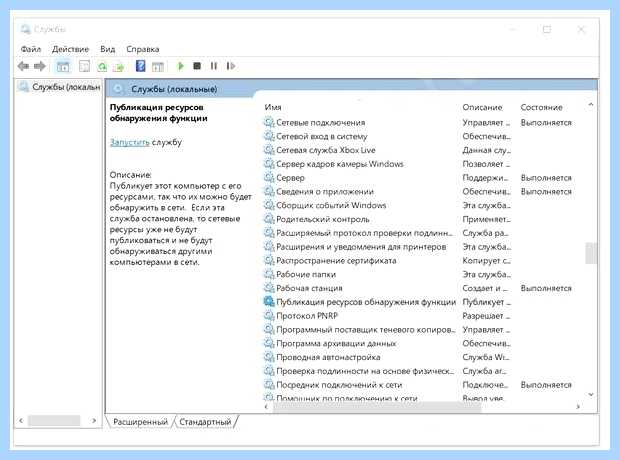The width and height of the screenshot is (620, 460).
Task: Refresh the services list
Action: [102, 66]
